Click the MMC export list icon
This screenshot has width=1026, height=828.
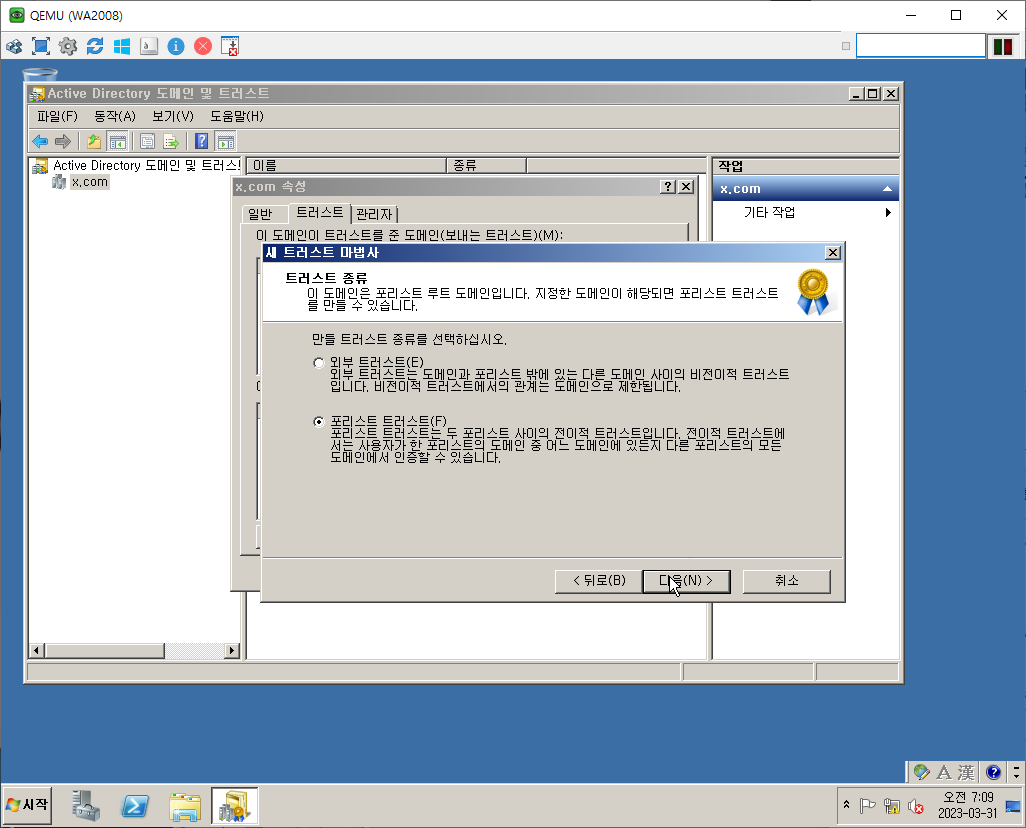tap(171, 141)
